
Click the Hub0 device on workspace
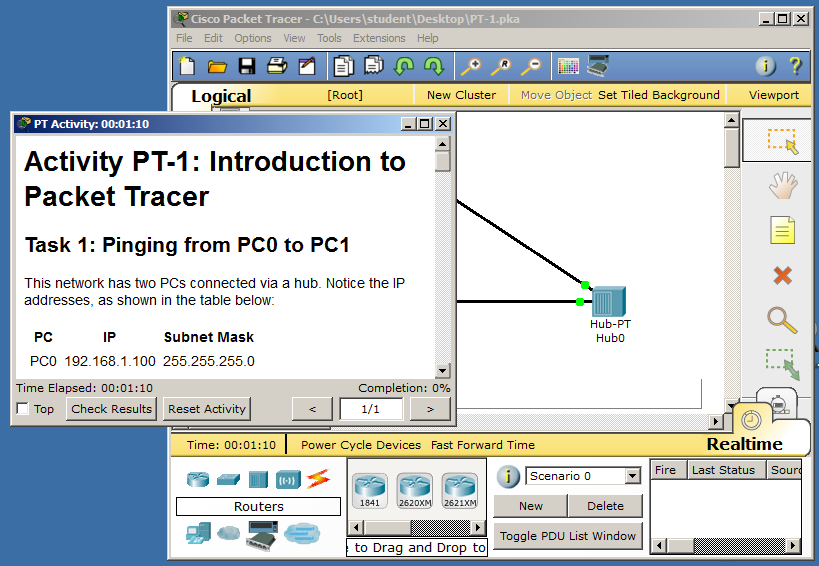pos(609,301)
